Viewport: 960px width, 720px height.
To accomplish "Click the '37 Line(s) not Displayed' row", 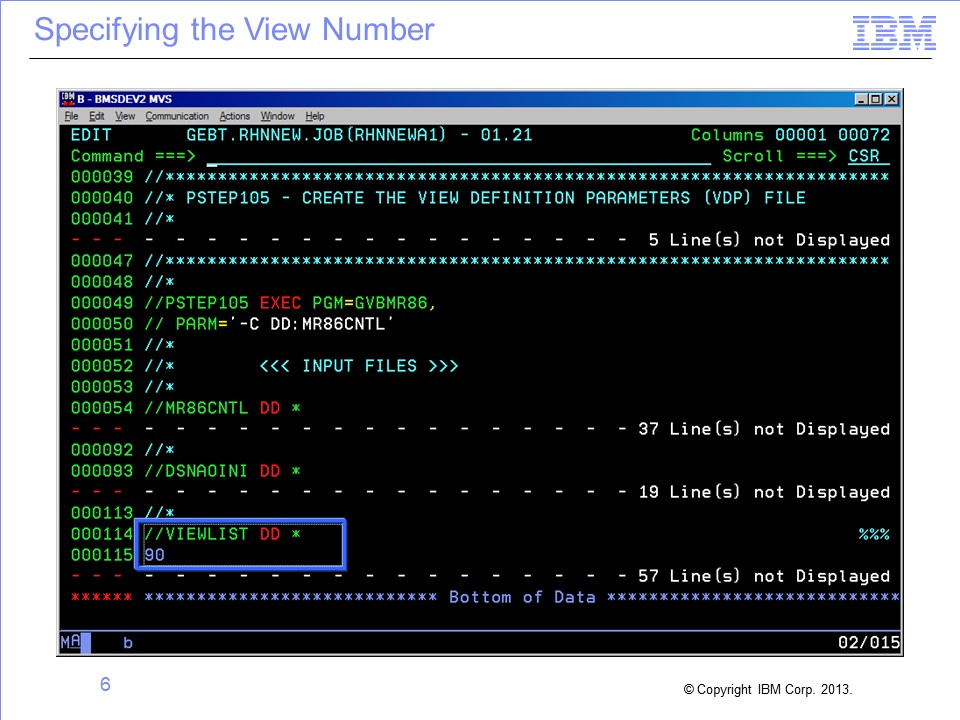I will 480,429.
